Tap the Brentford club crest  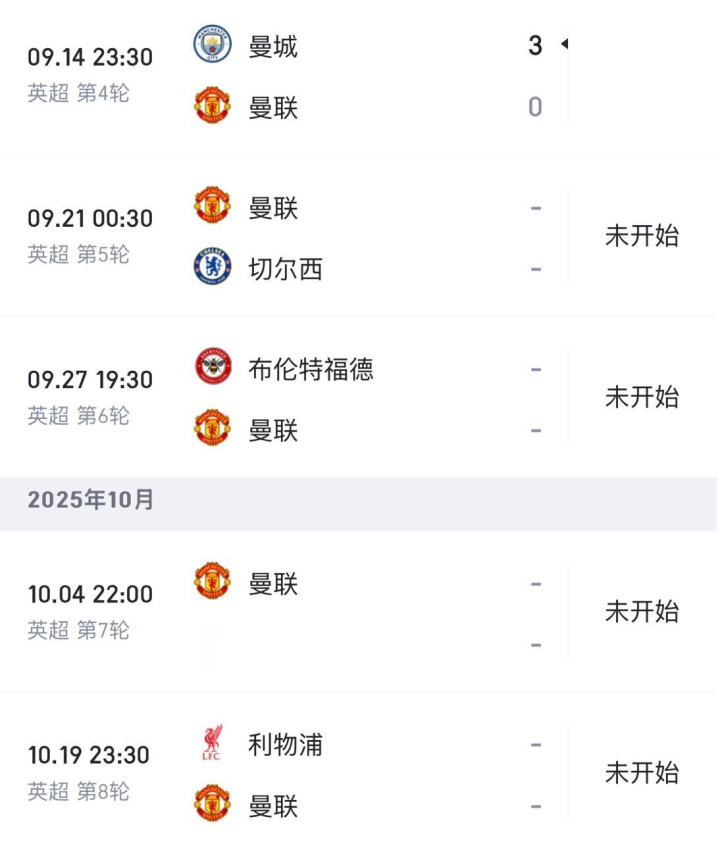click(212, 368)
